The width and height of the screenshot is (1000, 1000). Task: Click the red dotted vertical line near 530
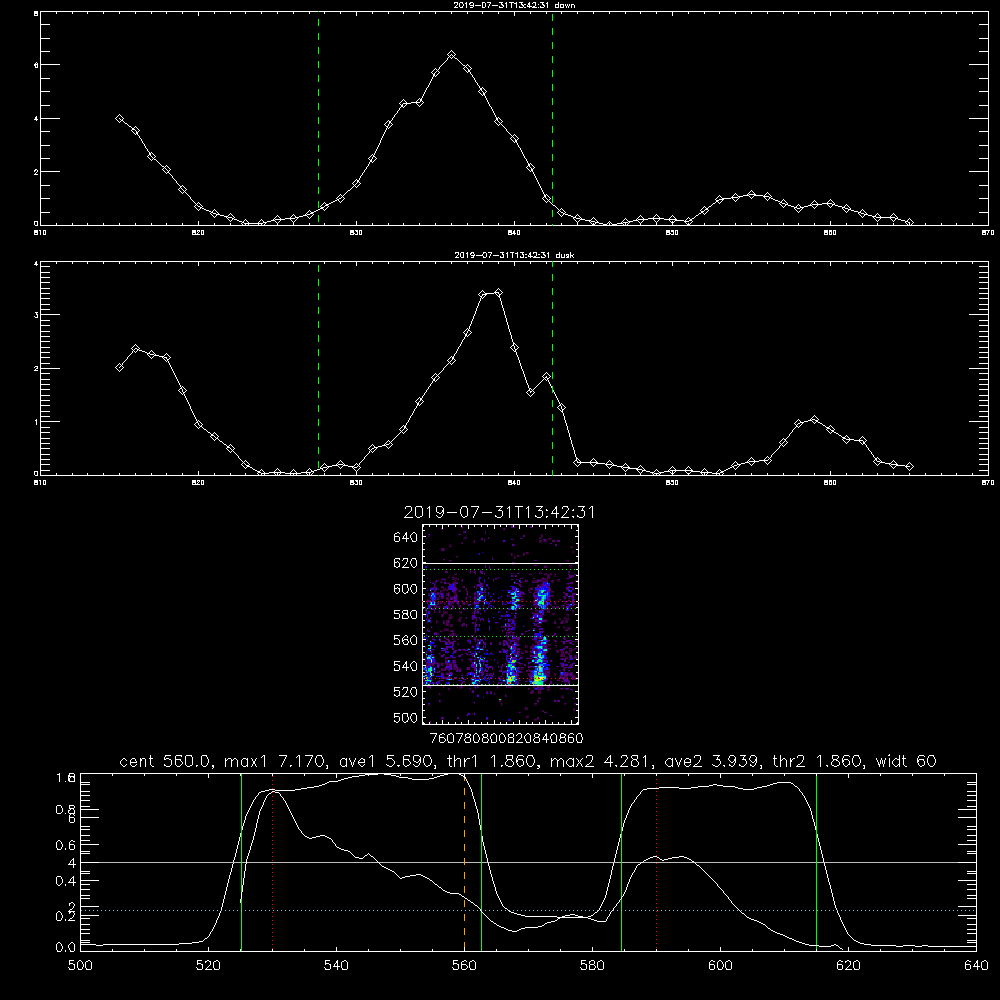point(272,862)
